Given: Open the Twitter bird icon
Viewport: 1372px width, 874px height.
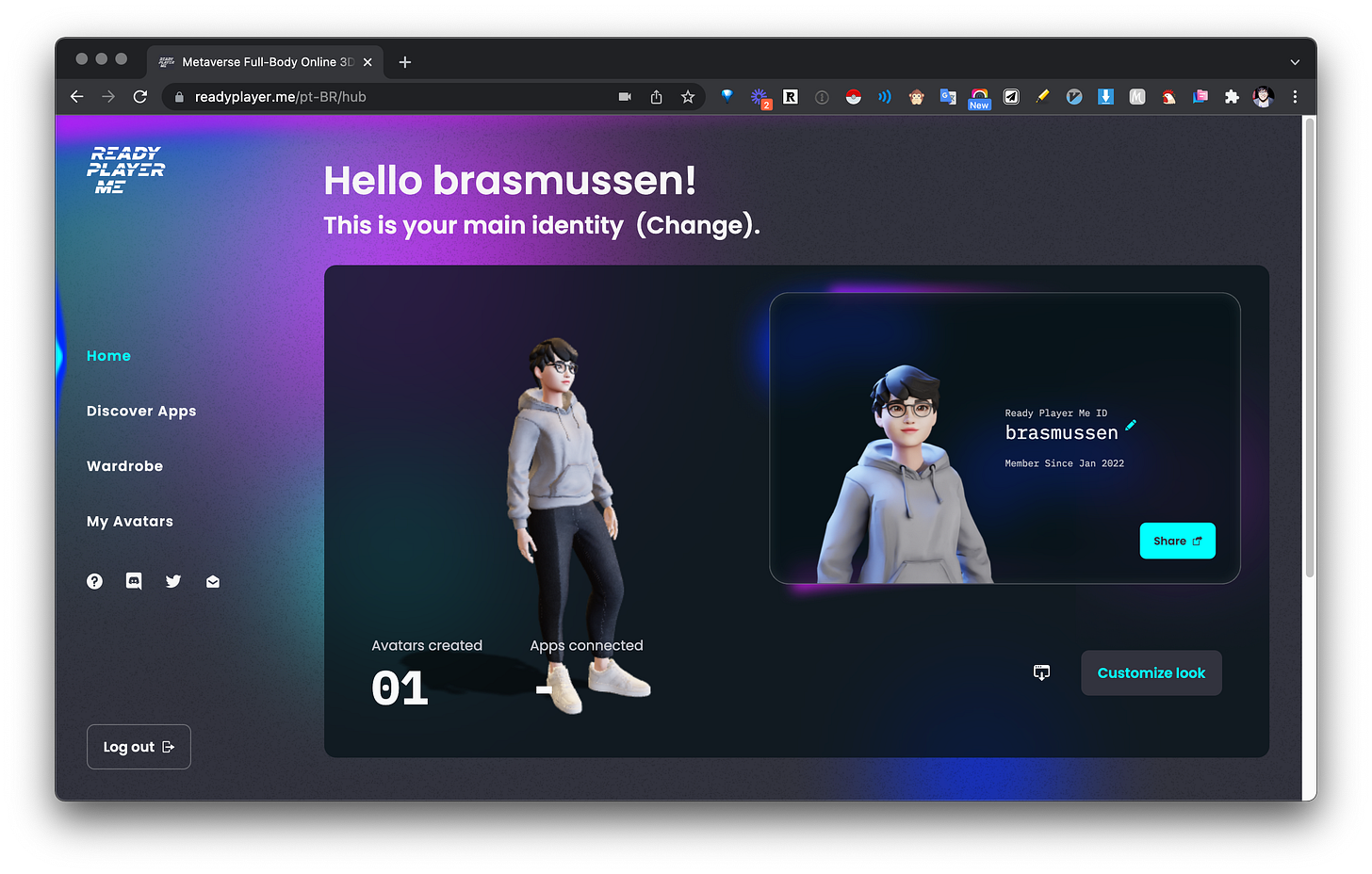Looking at the screenshot, I should [x=173, y=581].
